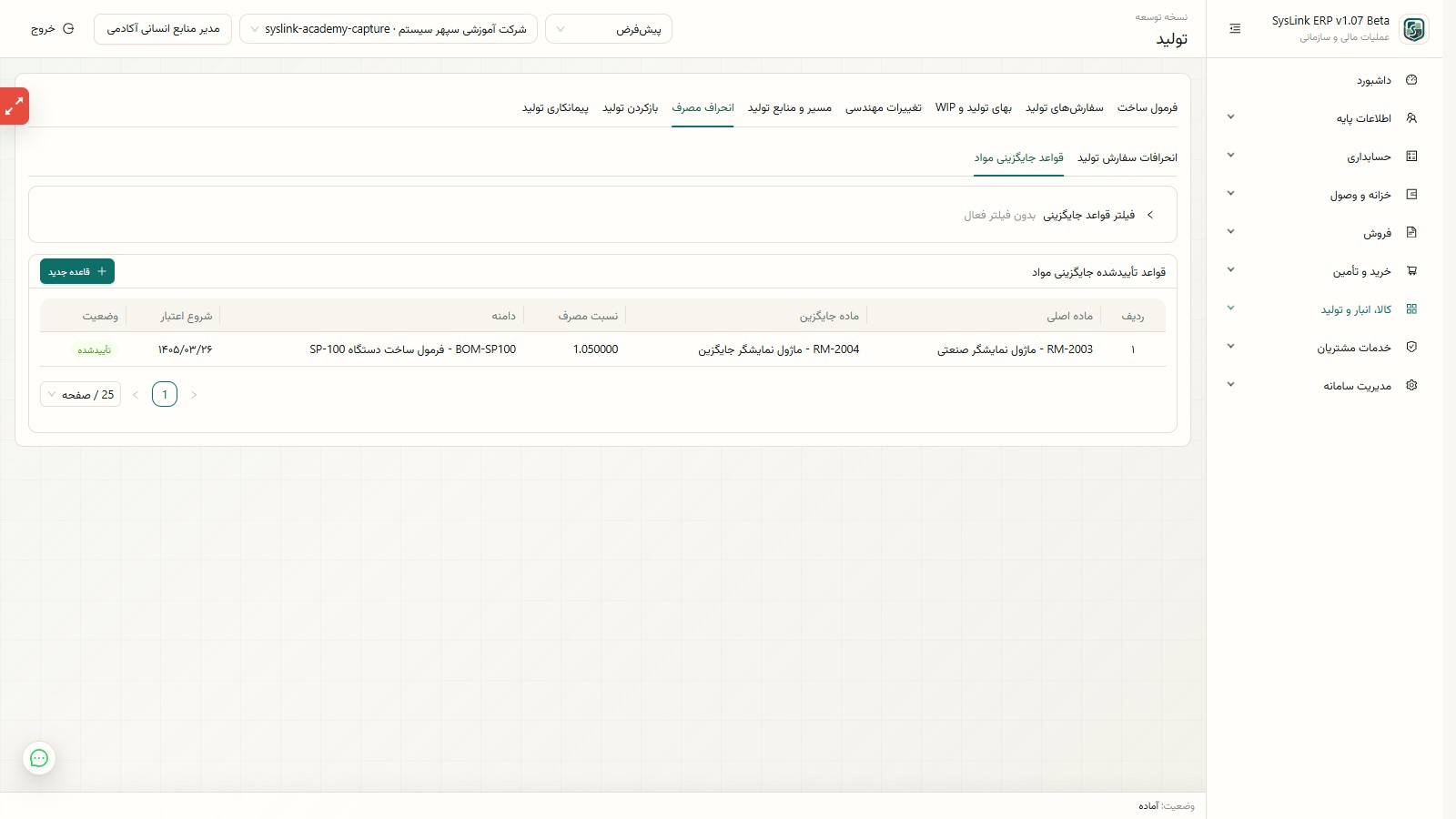Click the SysLink ERP logo icon
Screen dimensions: 1456x819
(1413, 29)
